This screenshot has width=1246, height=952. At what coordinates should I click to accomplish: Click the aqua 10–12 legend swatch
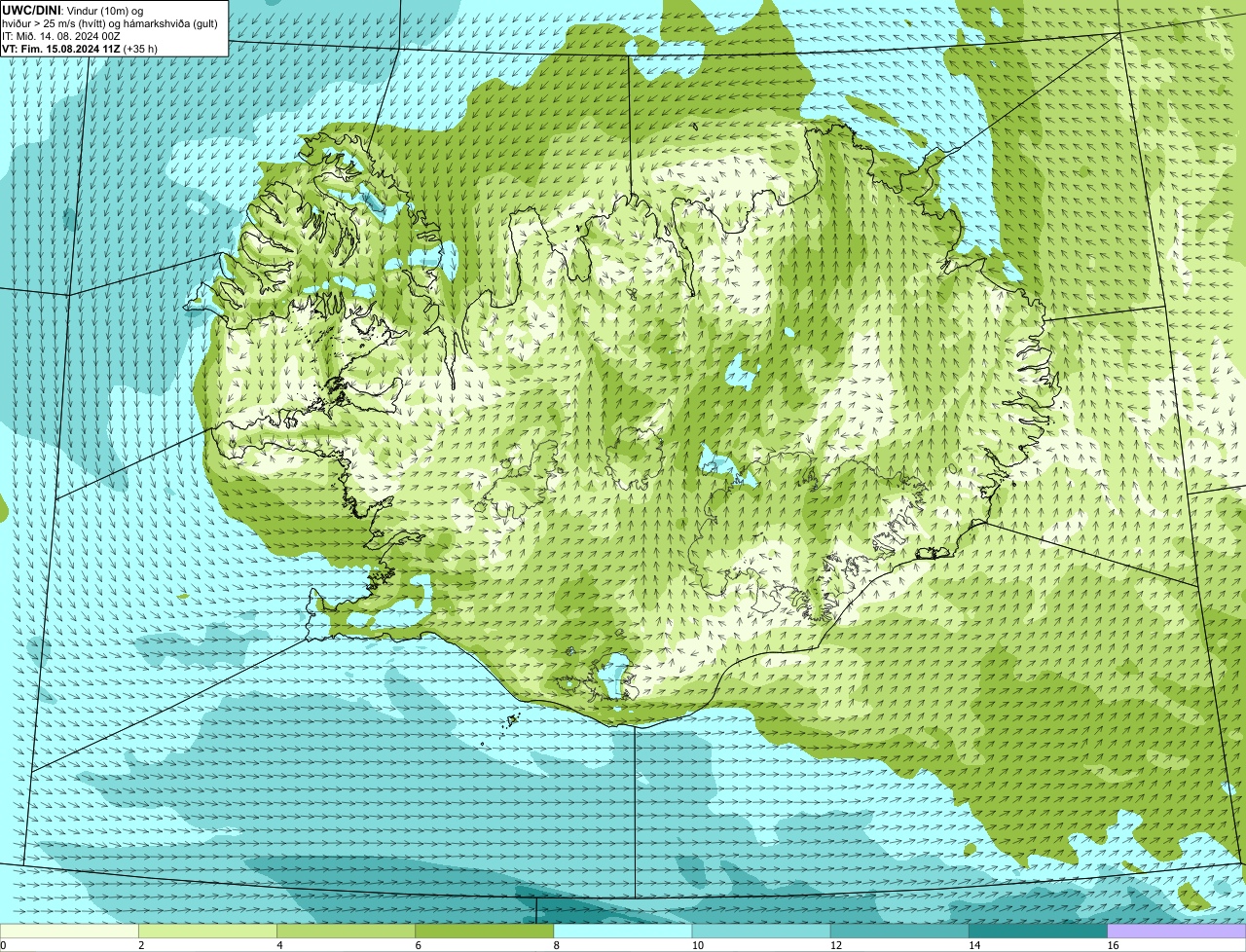click(x=761, y=931)
